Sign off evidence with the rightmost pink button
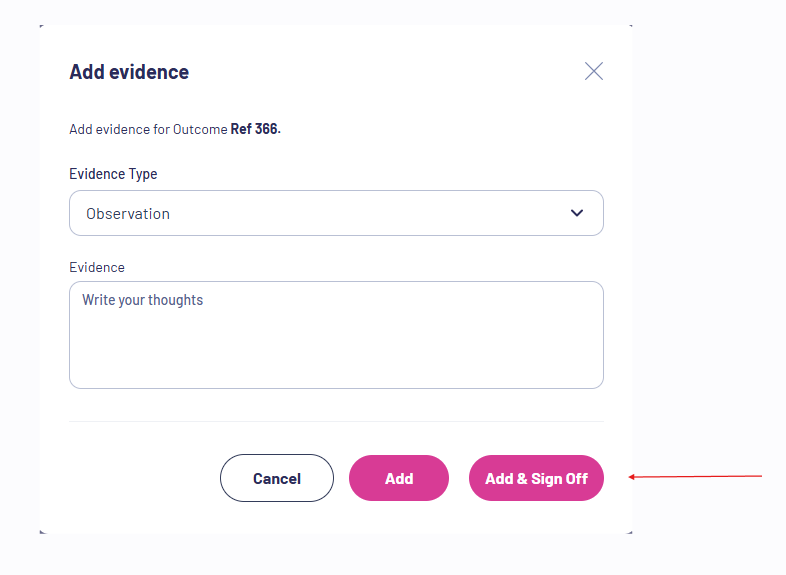Image resolution: width=786 pixels, height=575 pixels. 536,478
